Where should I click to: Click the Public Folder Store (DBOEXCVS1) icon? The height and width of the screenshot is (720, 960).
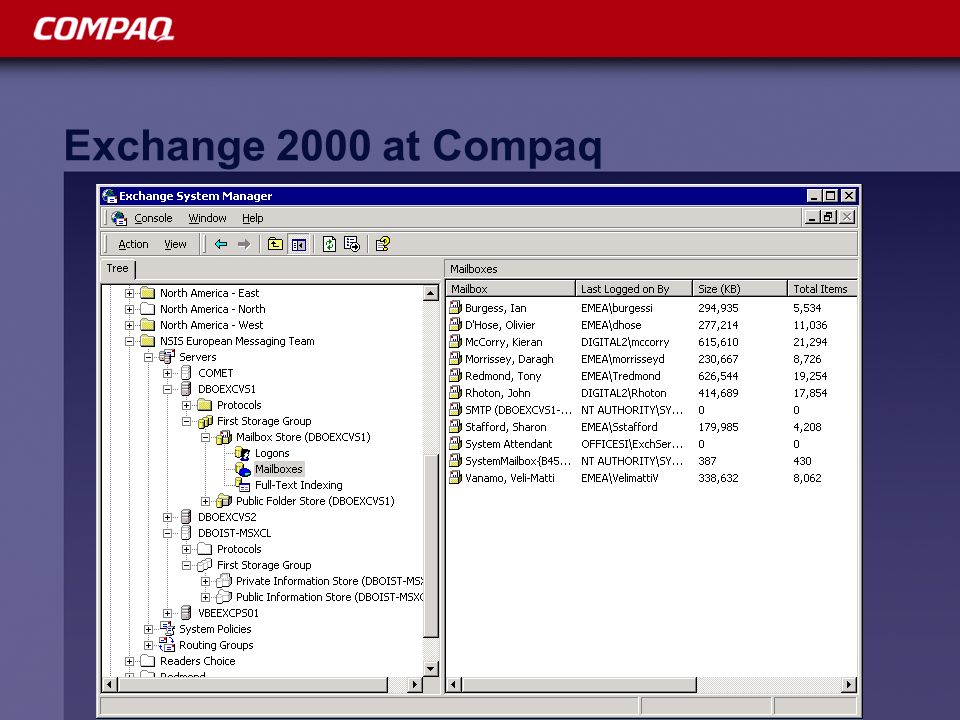224,501
